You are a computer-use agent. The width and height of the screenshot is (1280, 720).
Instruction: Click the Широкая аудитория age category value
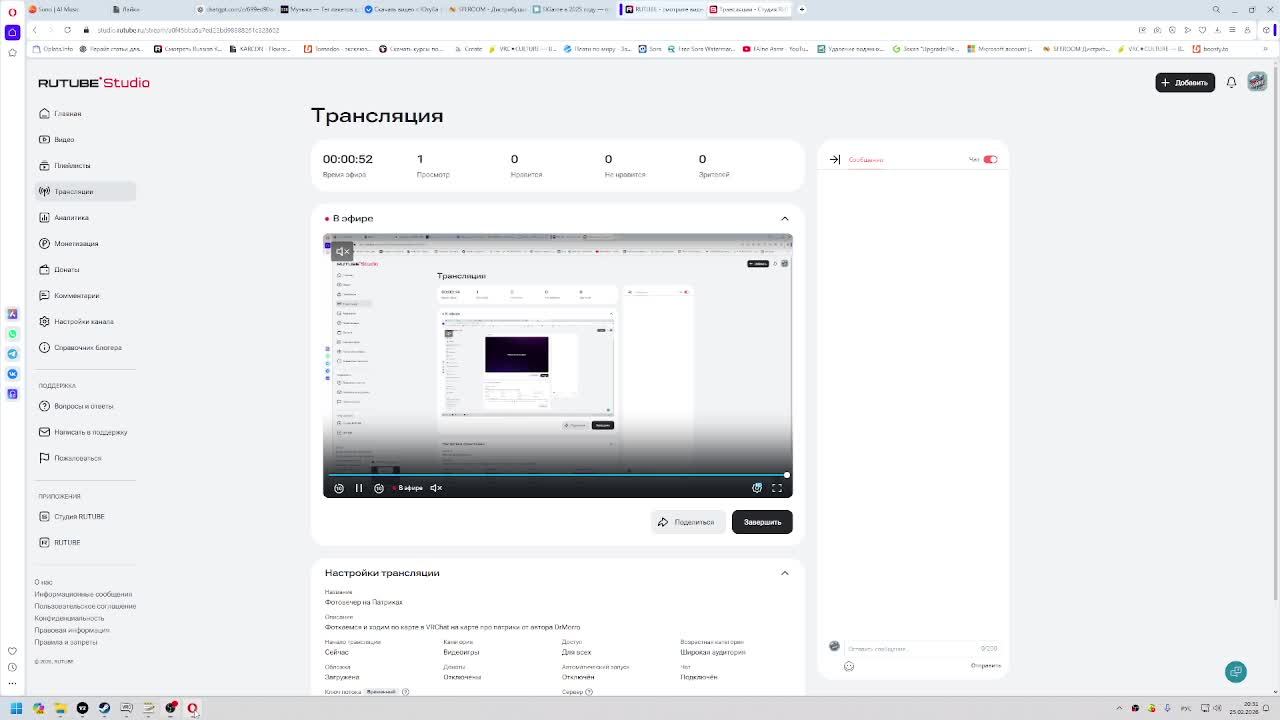click(713, 652)
